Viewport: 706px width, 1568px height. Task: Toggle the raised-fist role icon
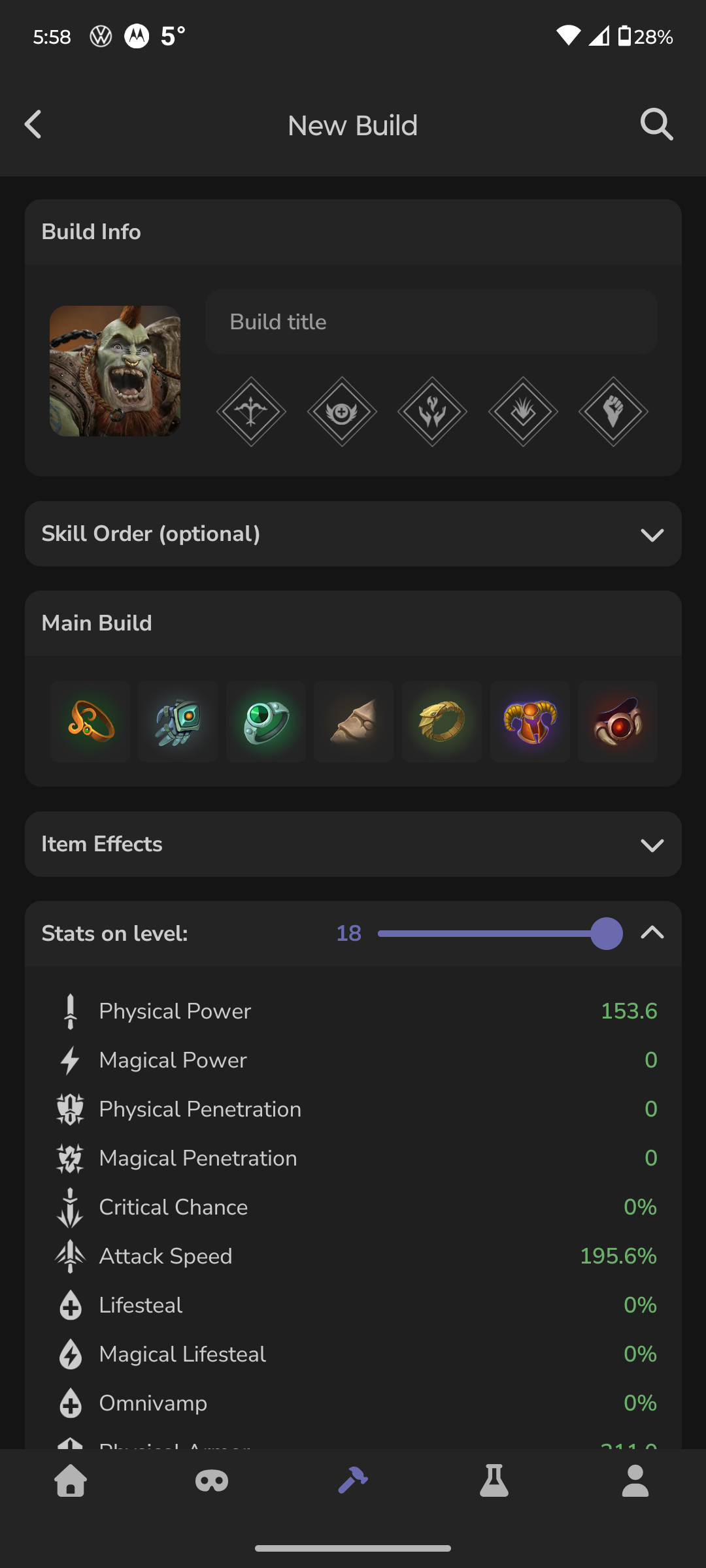click(x=613, y=412)
